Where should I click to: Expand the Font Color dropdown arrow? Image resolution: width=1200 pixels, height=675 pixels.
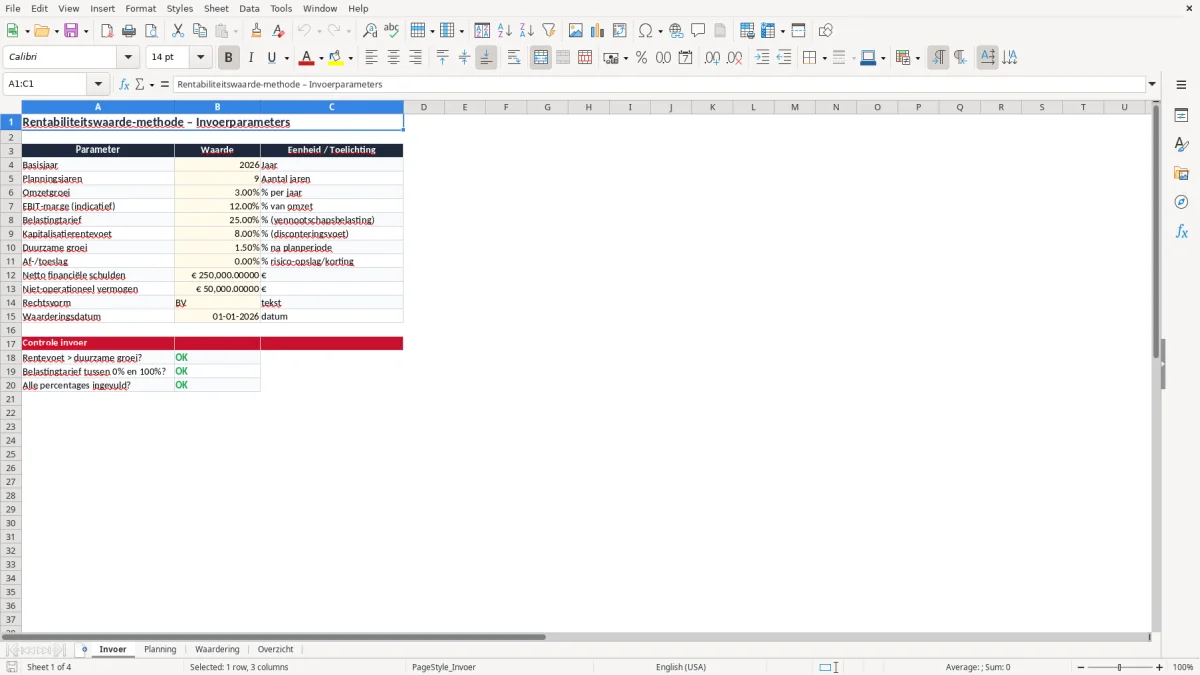click(321, 58)
